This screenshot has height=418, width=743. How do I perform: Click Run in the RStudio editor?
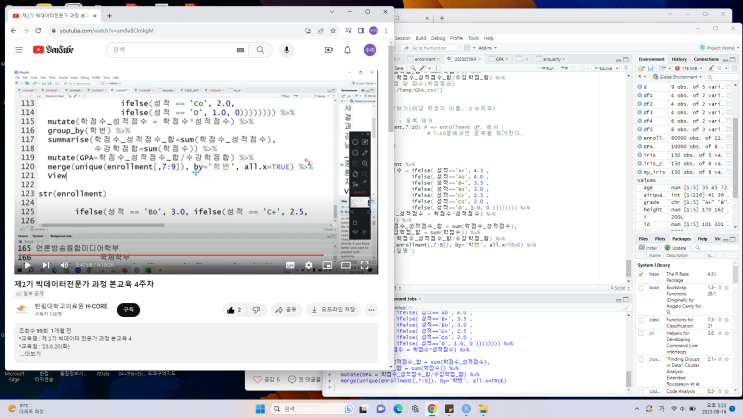(x=548, y=68)
